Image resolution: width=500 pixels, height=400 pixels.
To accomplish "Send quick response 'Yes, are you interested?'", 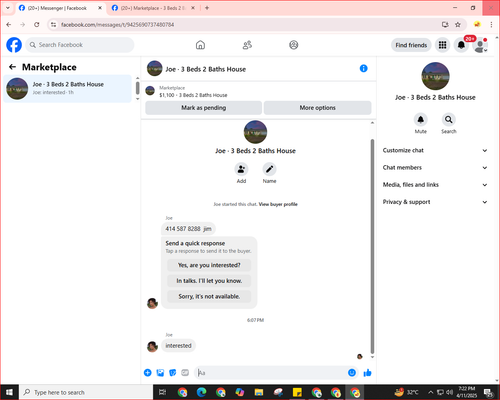I will (x=209, y=265).
